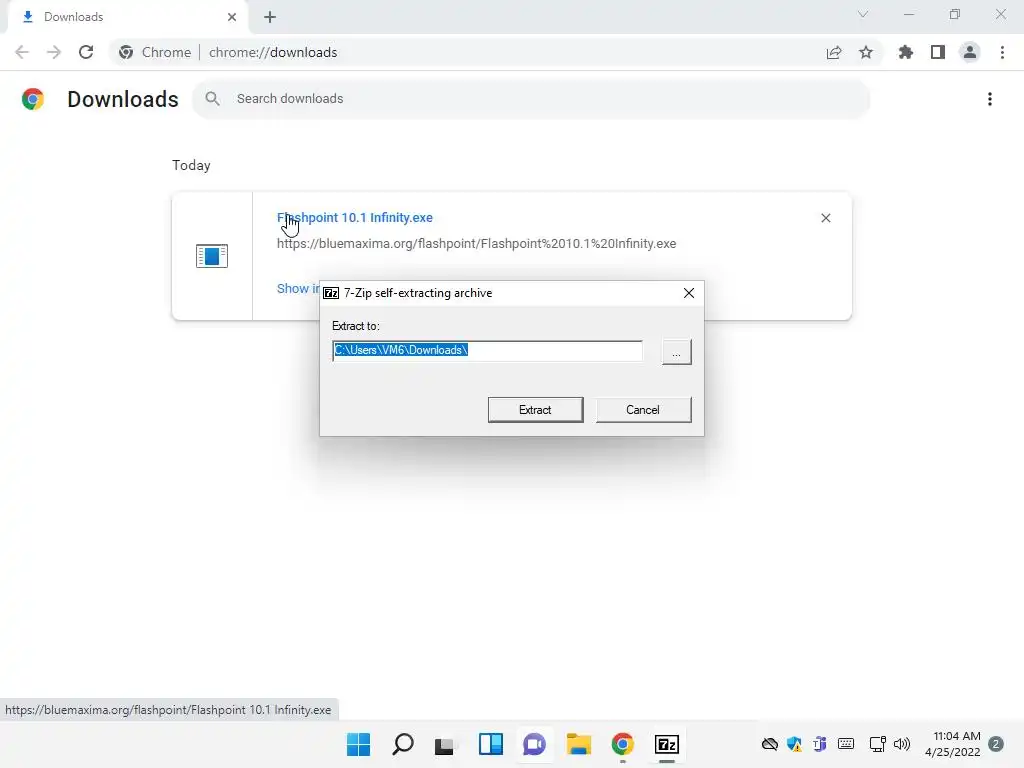Screen dimensions: 1024x768
Task: Switch to Chrome on the taskbar
Action: [x=623, y=744]
